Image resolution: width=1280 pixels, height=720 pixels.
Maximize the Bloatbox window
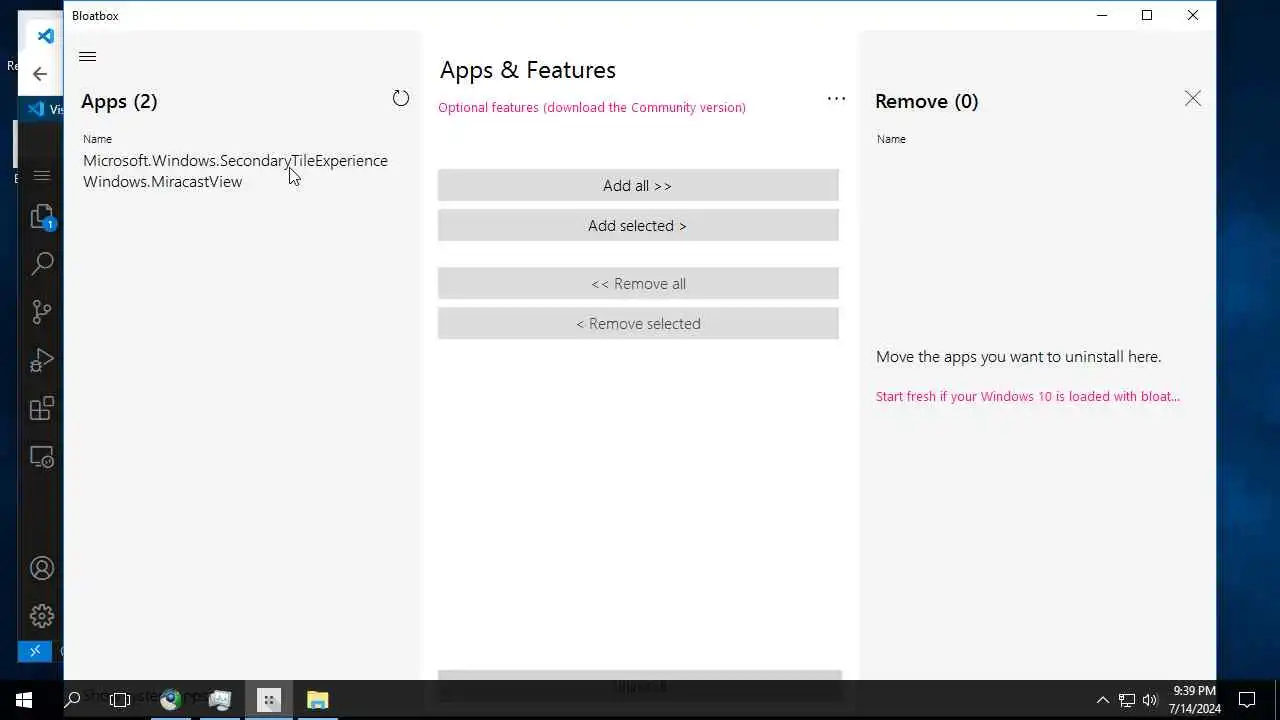click(1147, 15)
